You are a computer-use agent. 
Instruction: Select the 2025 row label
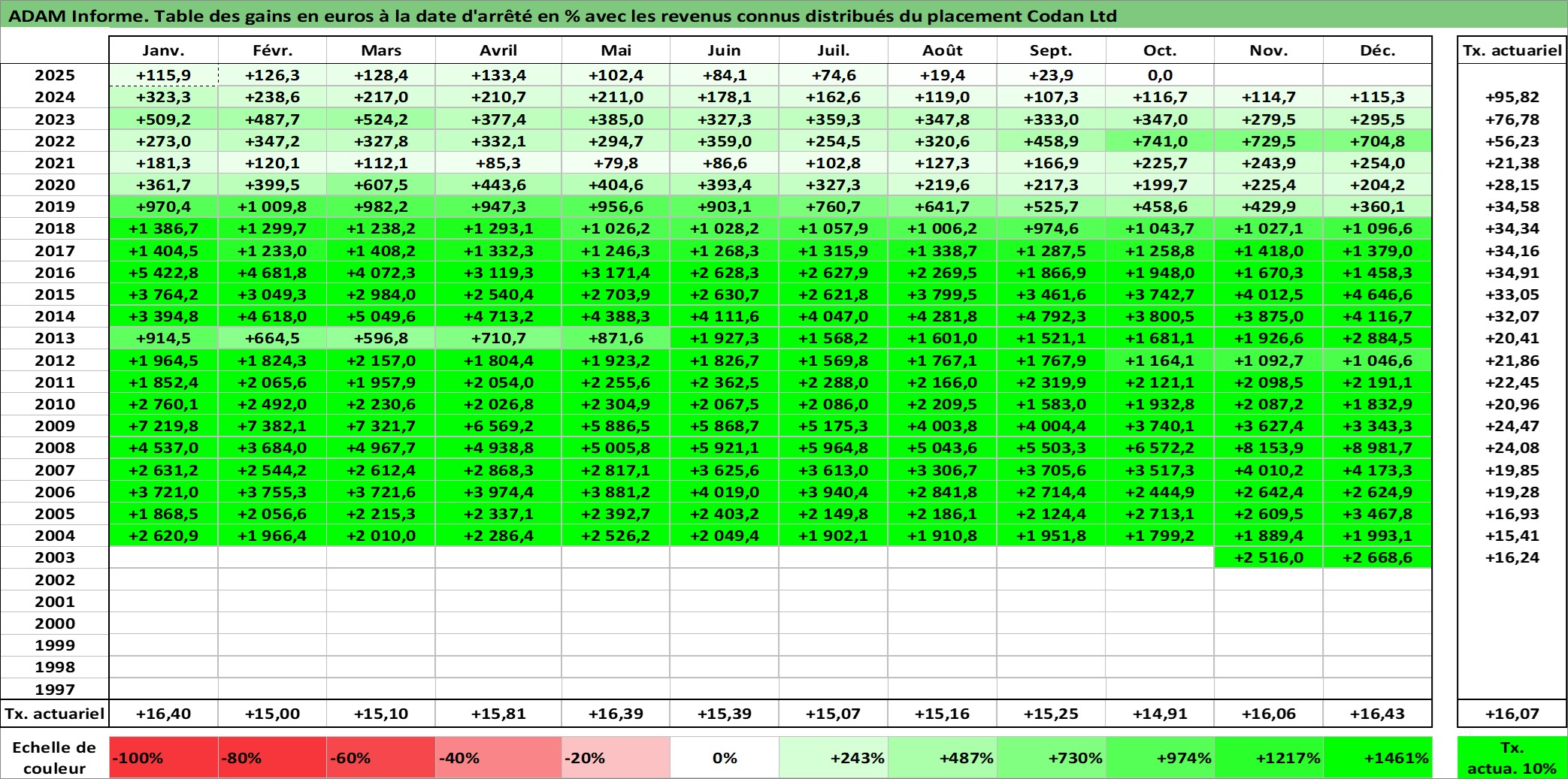[x=55, y=75]
